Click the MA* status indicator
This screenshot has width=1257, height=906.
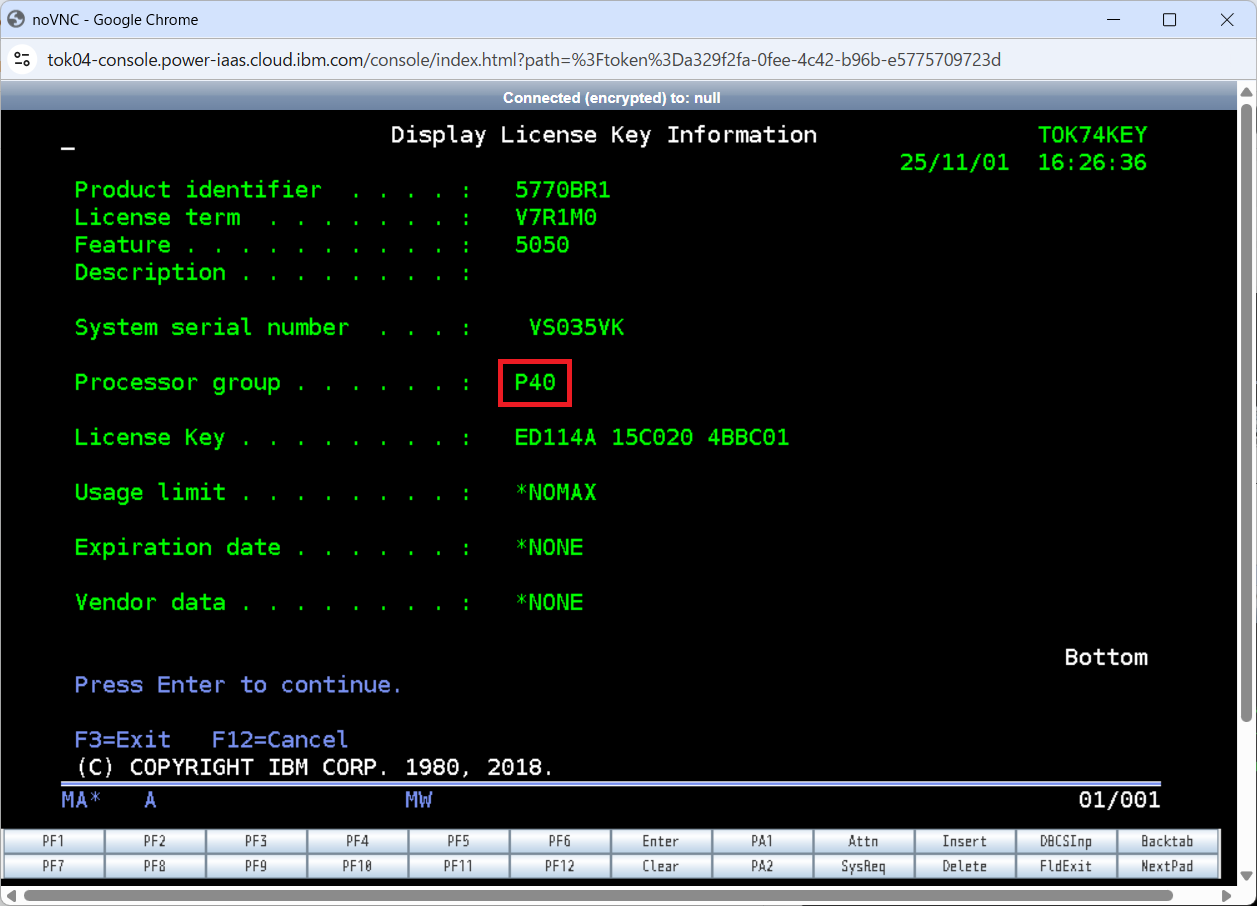tap(81, 800)
